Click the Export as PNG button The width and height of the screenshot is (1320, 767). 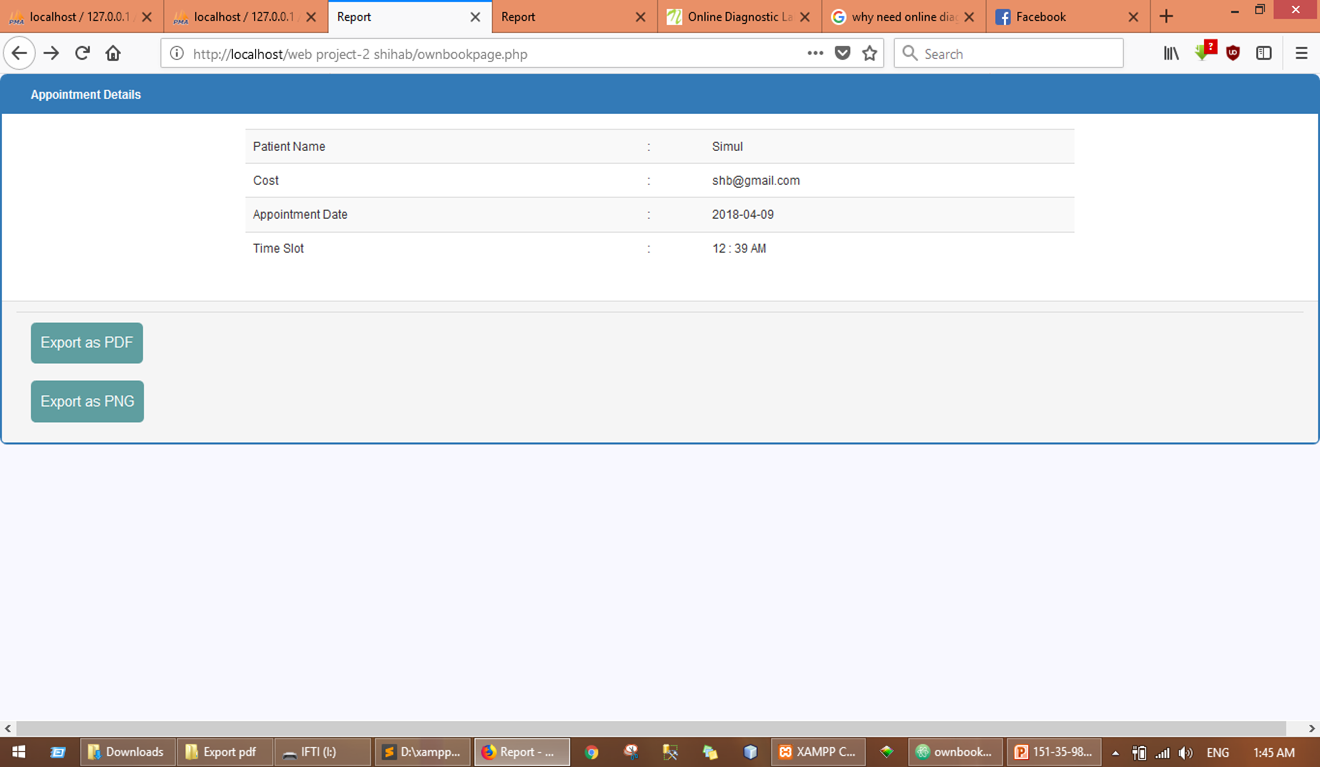[x=87, y=401]
